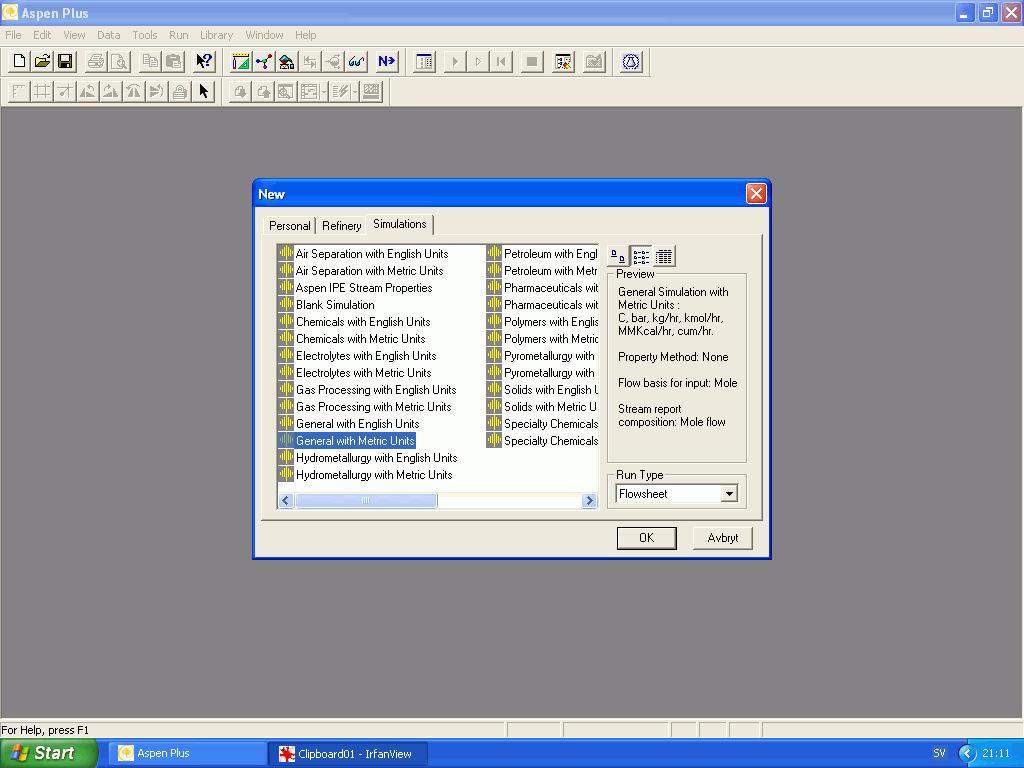
Task: Click the Paste toolbar icon
Action: tap(173, 61)
